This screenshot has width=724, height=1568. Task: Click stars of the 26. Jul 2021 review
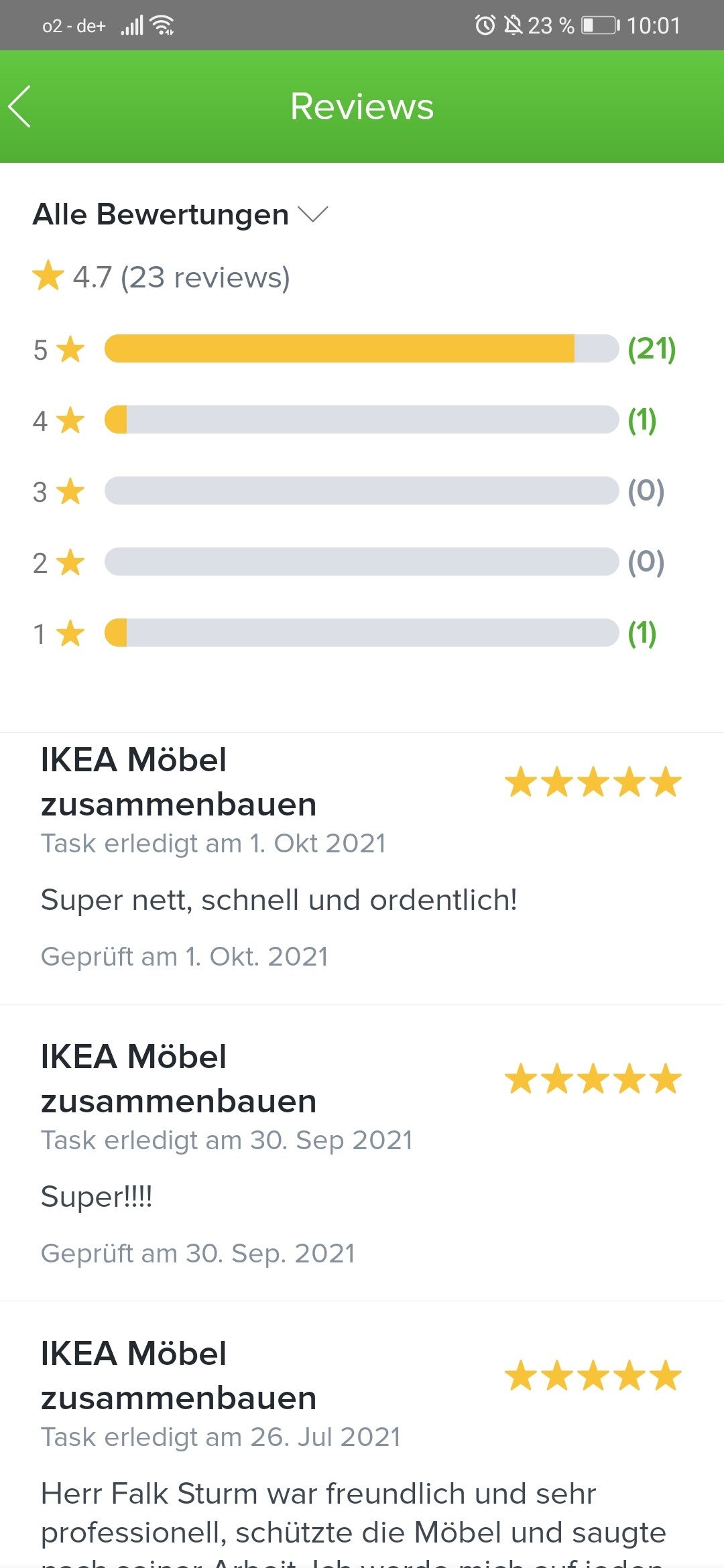[593, 1376]
